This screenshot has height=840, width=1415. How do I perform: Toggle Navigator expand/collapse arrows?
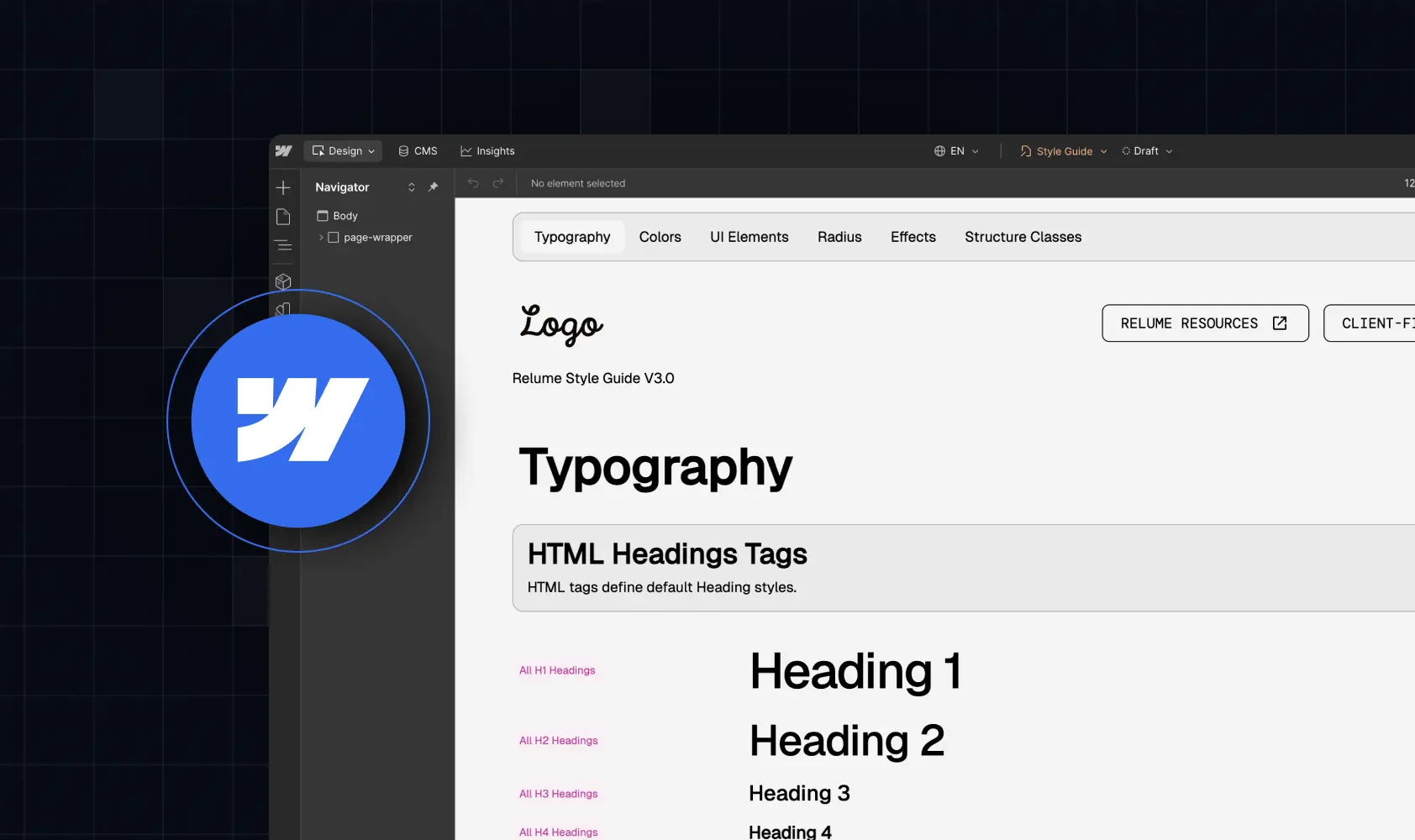tap(412, 186)
